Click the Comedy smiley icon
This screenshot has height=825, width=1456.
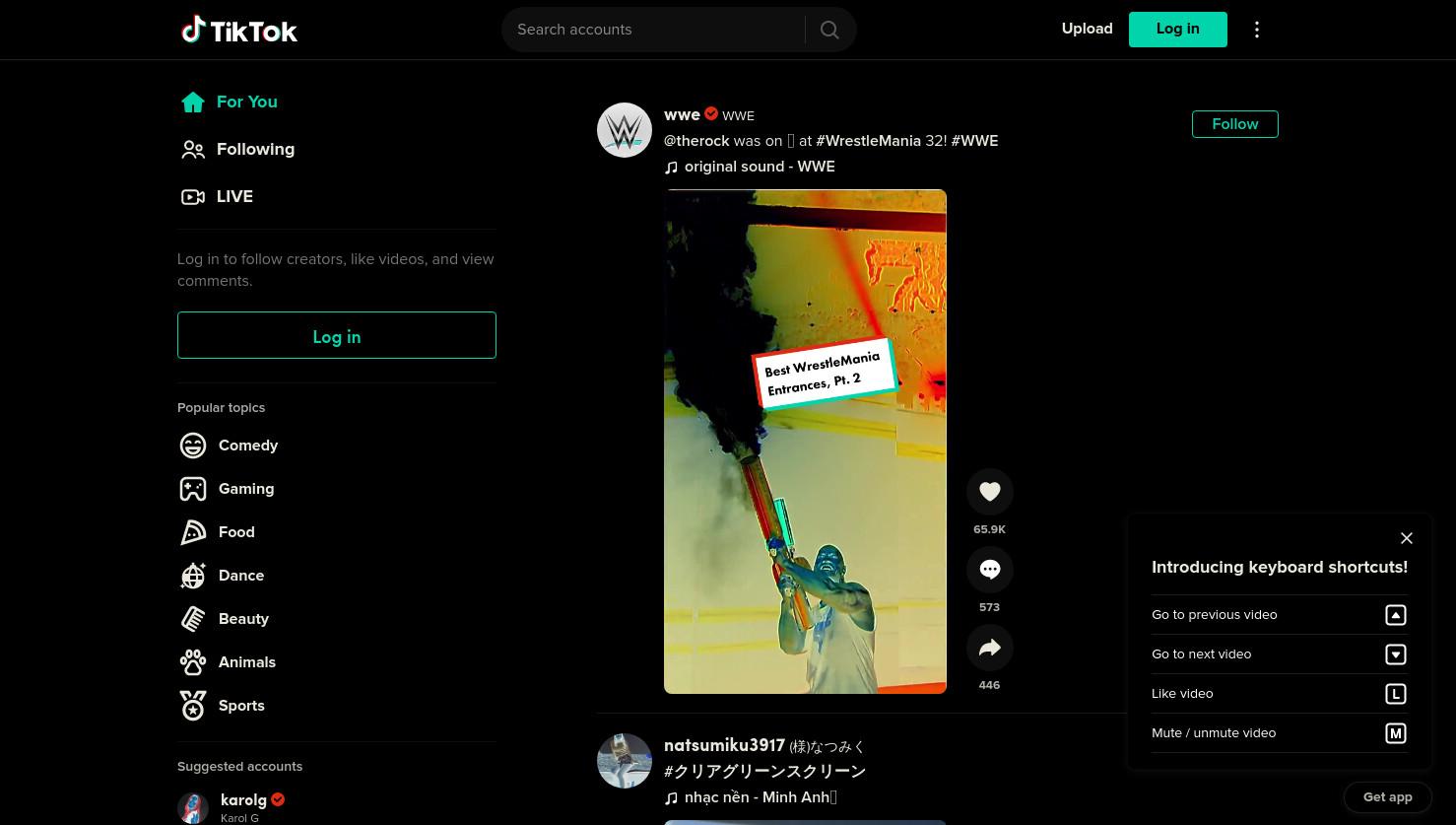[x=193, y=446]
